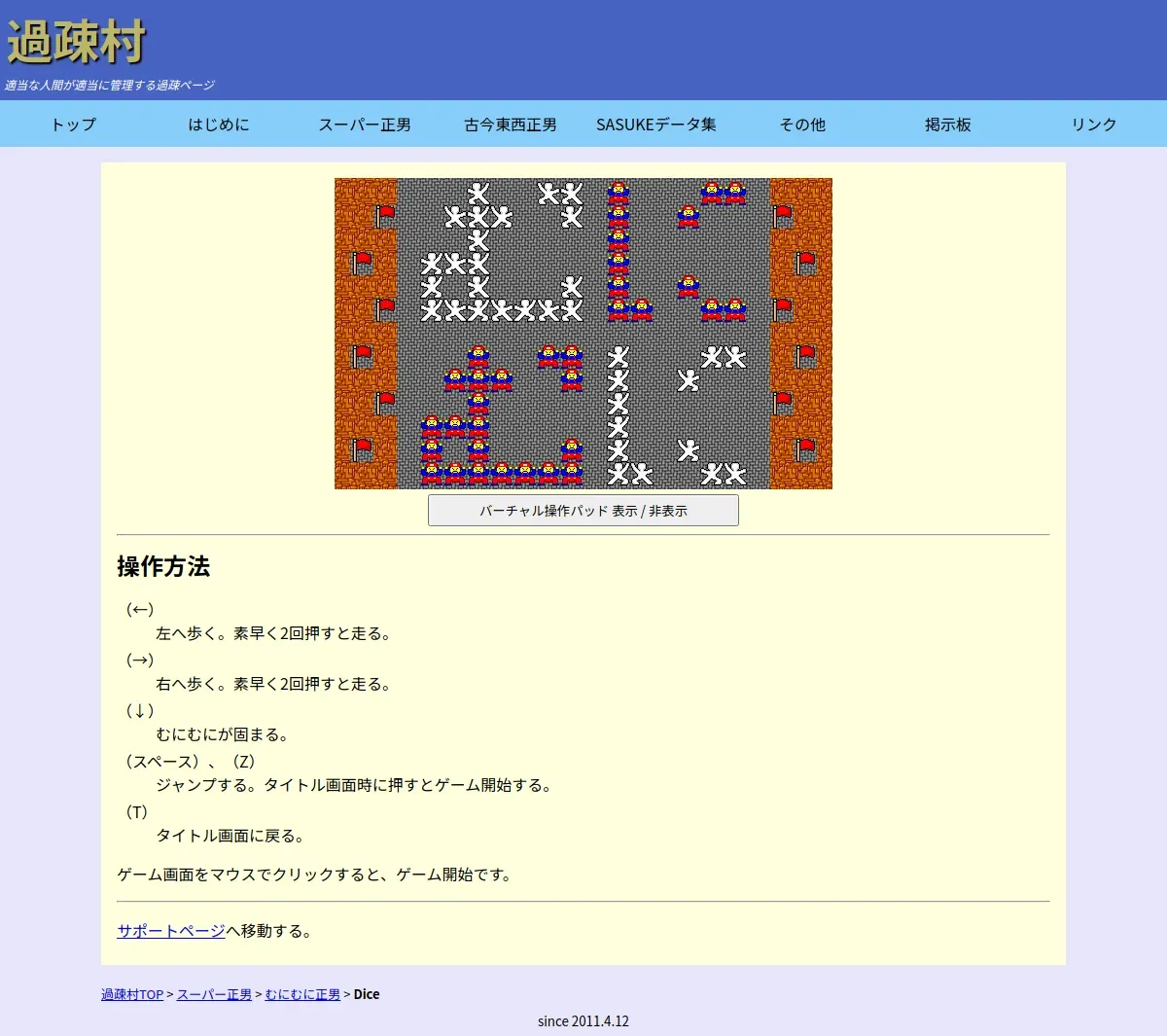This screenshot has height=1036, width=1167.
Task: Click the Dice breadcrumb text
Action: coord(367,994)
